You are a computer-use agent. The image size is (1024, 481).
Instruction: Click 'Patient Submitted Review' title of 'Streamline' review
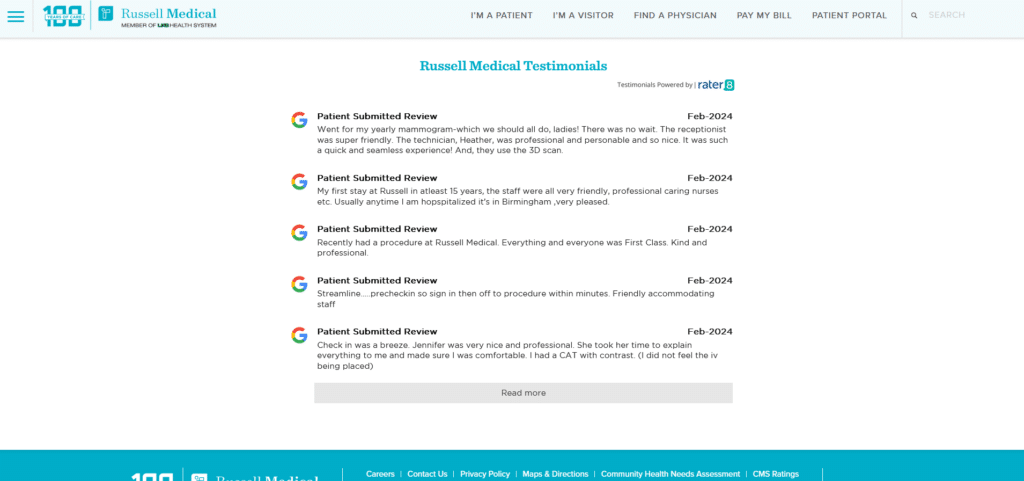(x=377, y=281)
